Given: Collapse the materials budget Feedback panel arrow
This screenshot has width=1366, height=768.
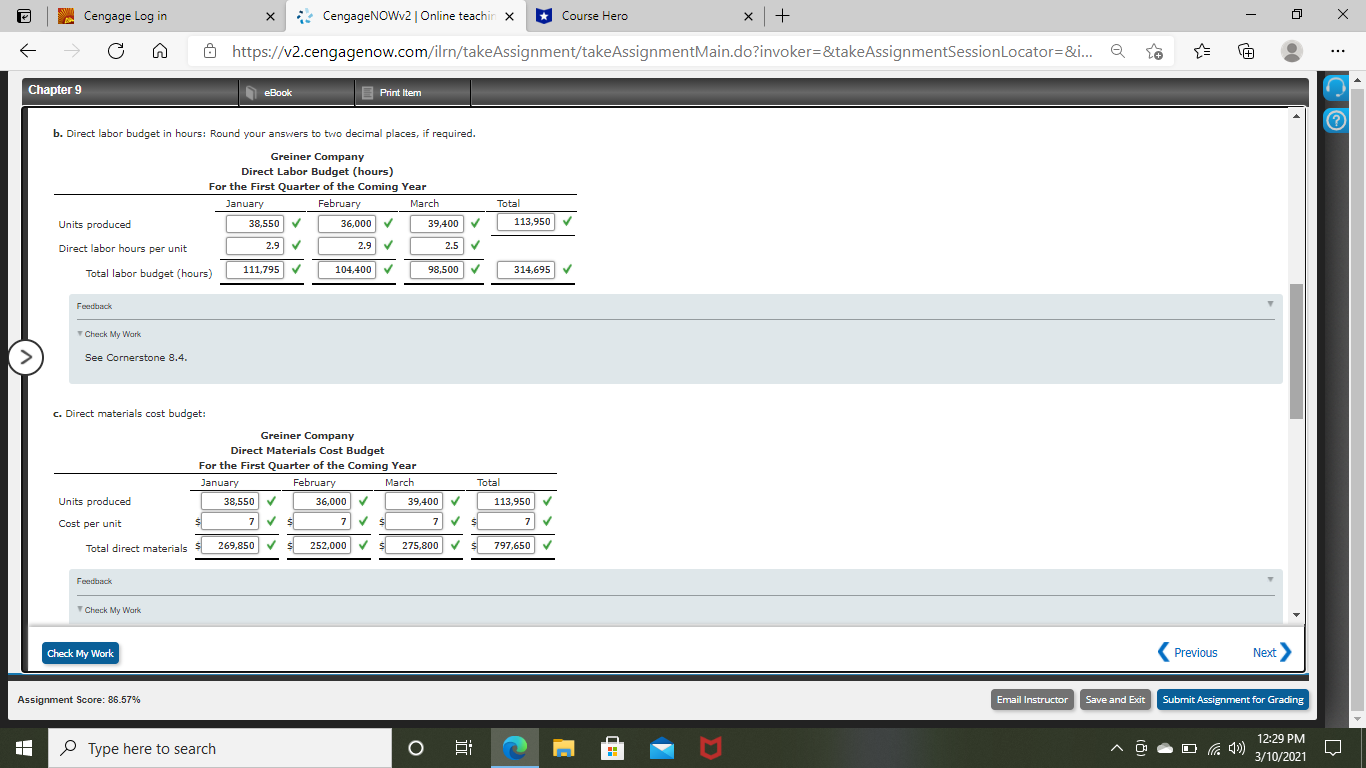Looking at the screenshot, I should tap(1271, 579).
